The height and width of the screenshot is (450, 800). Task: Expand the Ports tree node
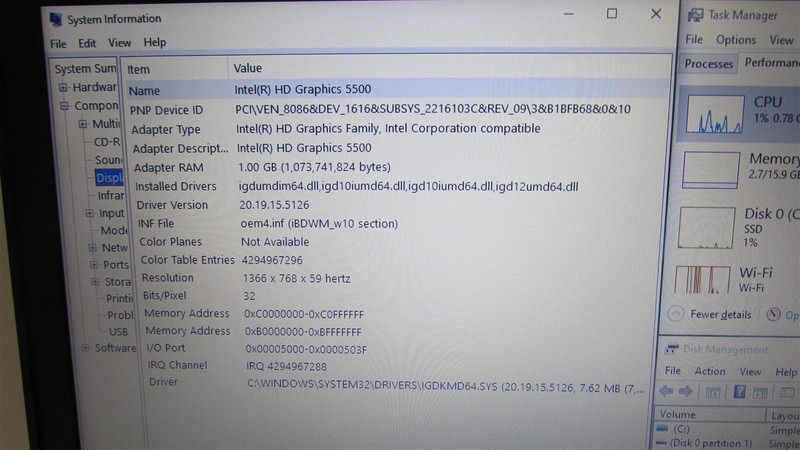point(94,265)
